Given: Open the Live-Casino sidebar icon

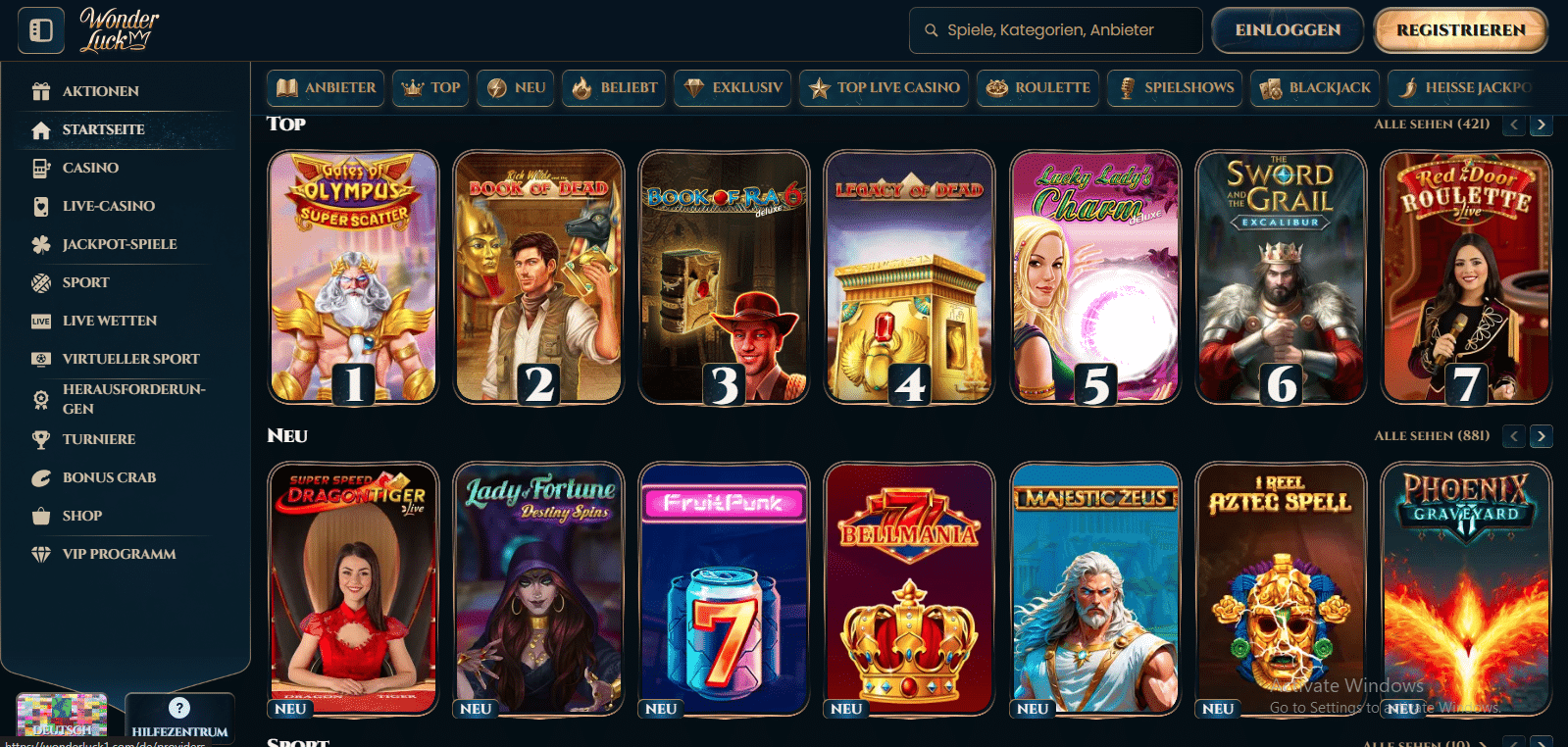Looking at the screenshot, I should click(41, 206).
